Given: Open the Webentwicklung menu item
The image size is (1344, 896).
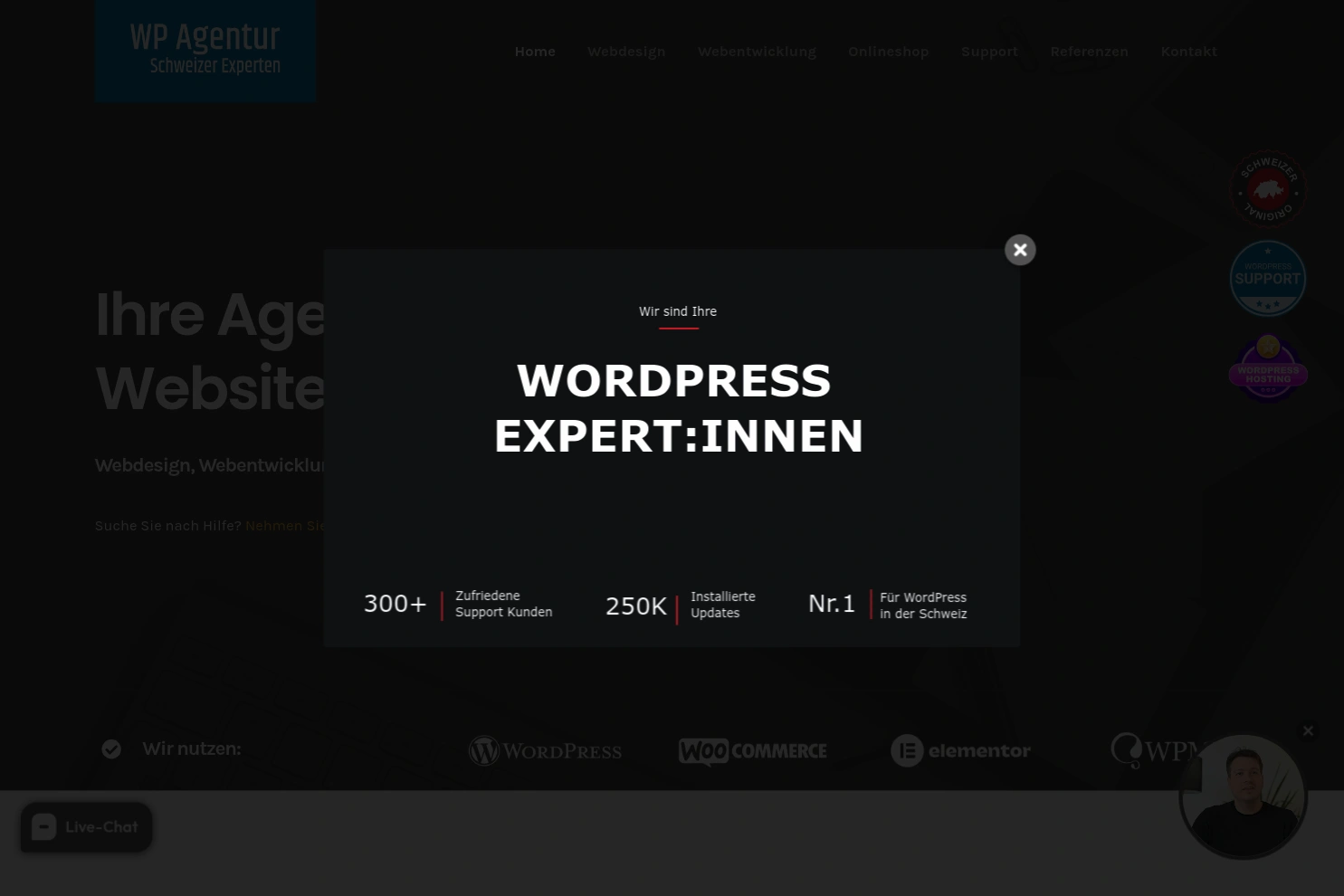Looking at the screenshot, I should pos(757,52).
